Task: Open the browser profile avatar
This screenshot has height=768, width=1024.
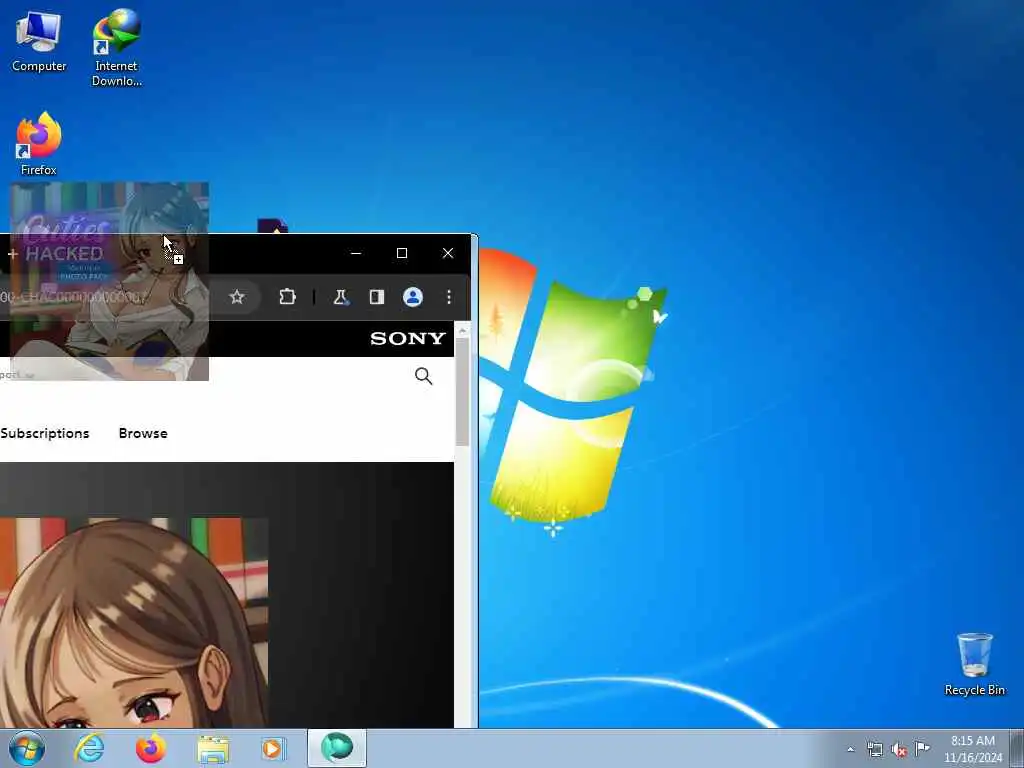Action: [412, 297]
